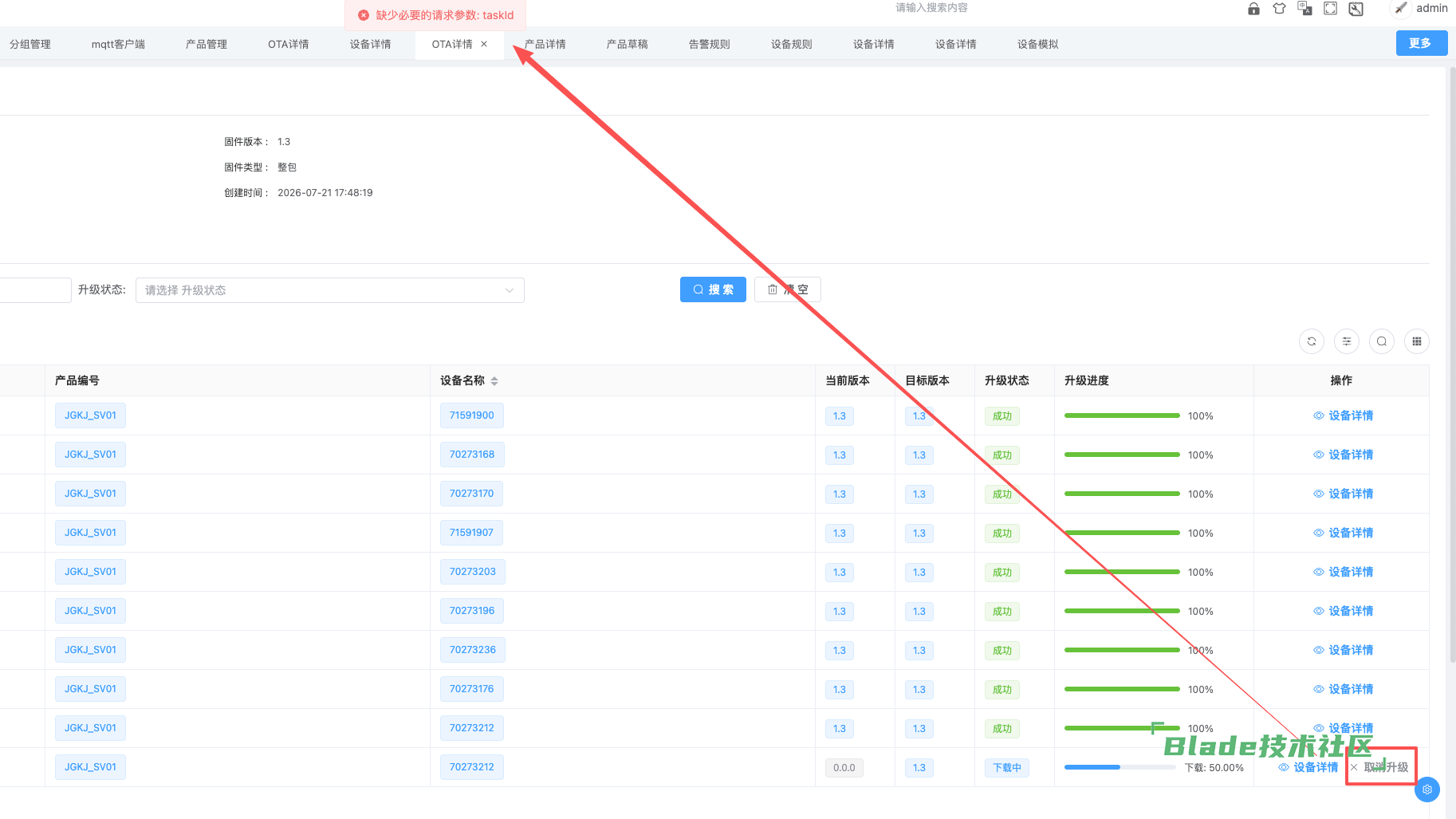Sort by 设备名称 column arrows
This screenshot has height=819, width=1456.
pos(494,381)
